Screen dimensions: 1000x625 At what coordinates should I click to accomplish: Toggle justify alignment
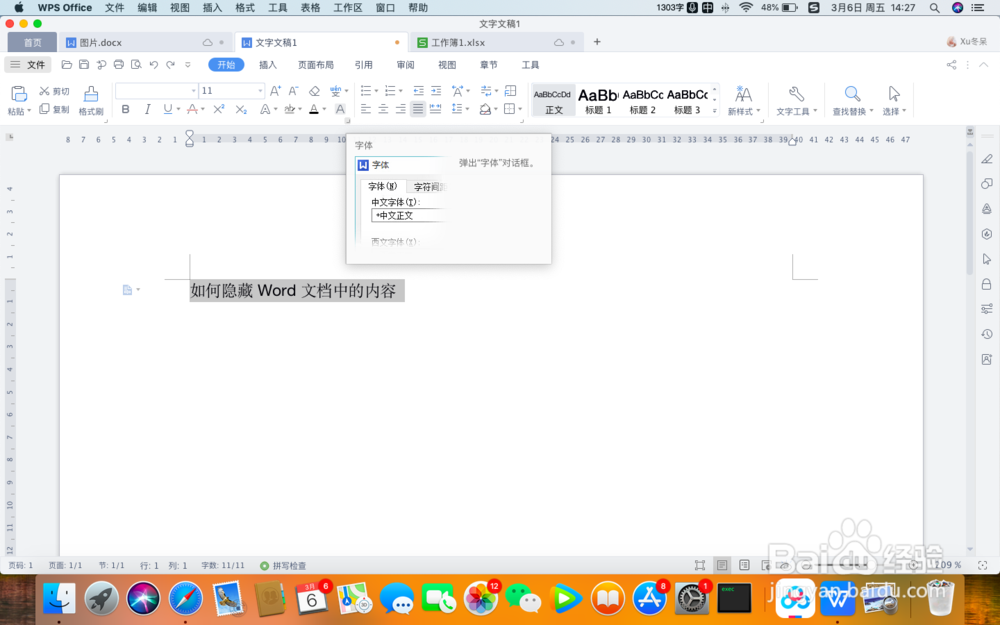pos(418,109)
